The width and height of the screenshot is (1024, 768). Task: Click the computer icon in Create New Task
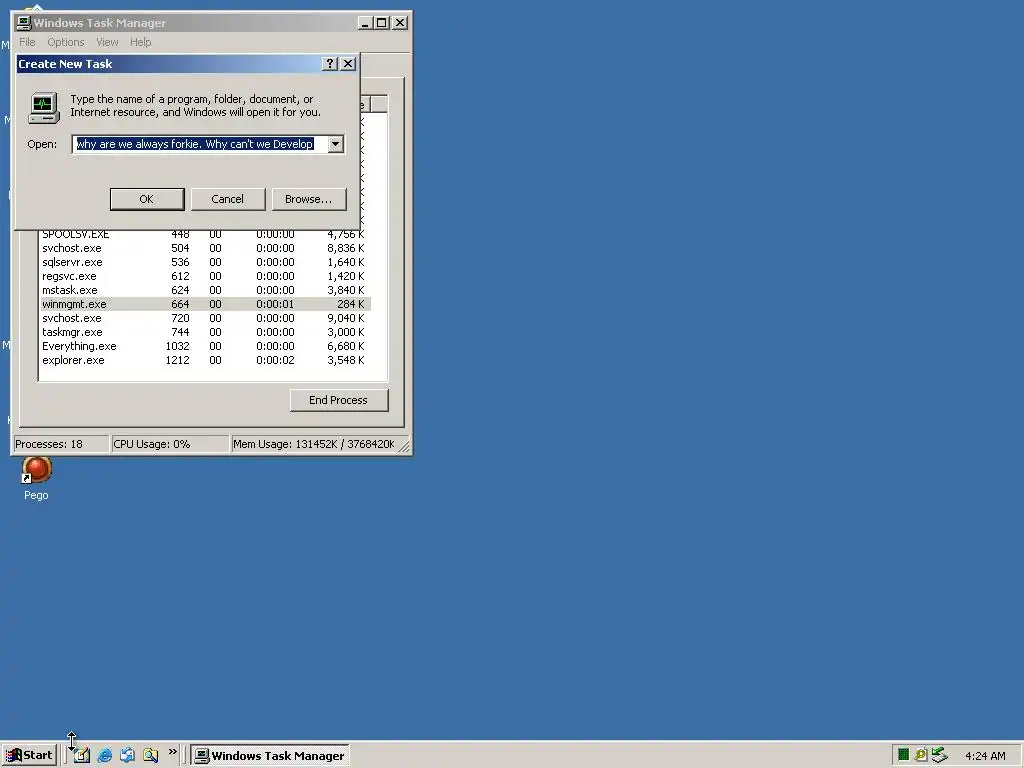(44, 107)
